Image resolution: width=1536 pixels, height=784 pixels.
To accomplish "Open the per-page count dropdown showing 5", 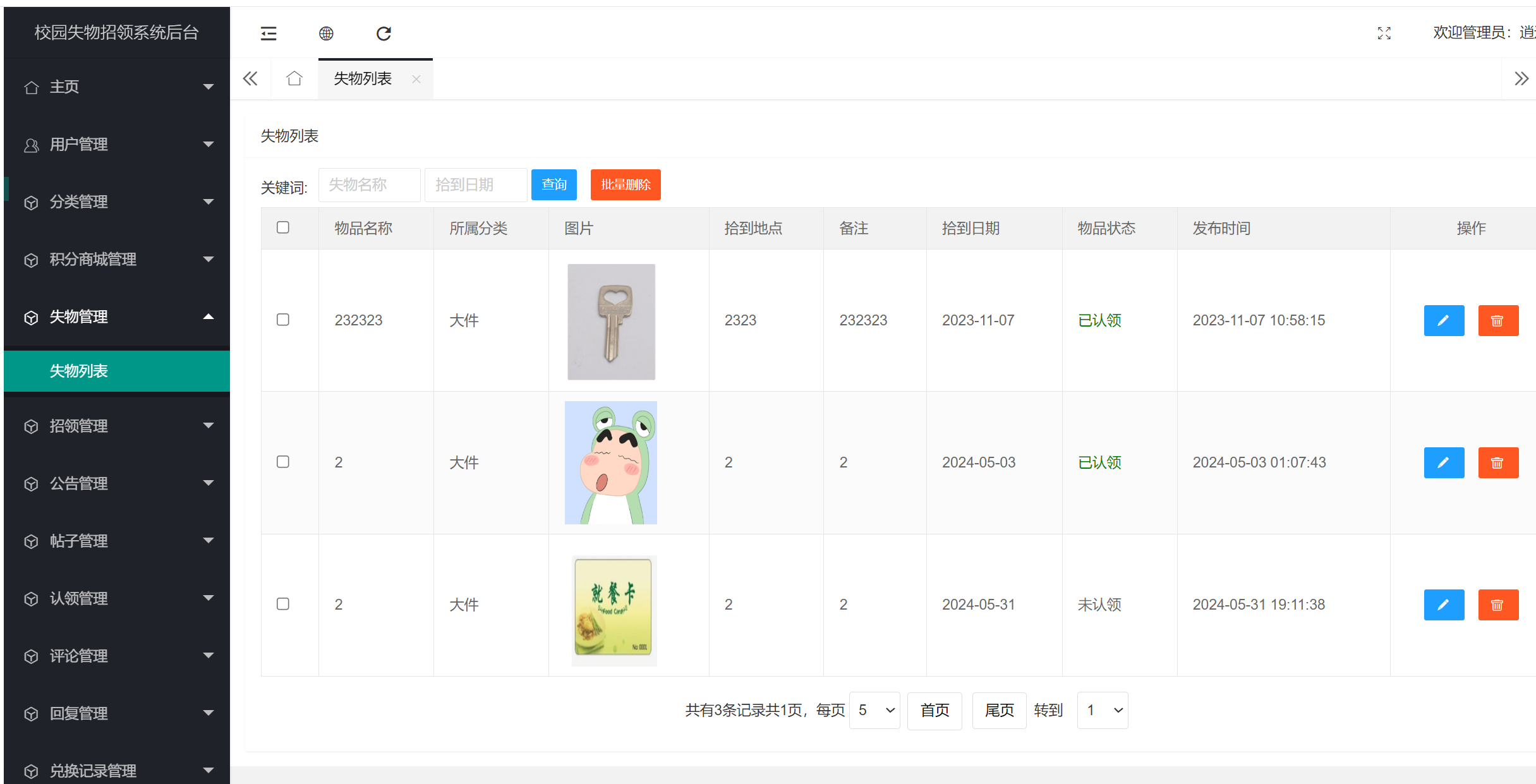I will 874,710.
